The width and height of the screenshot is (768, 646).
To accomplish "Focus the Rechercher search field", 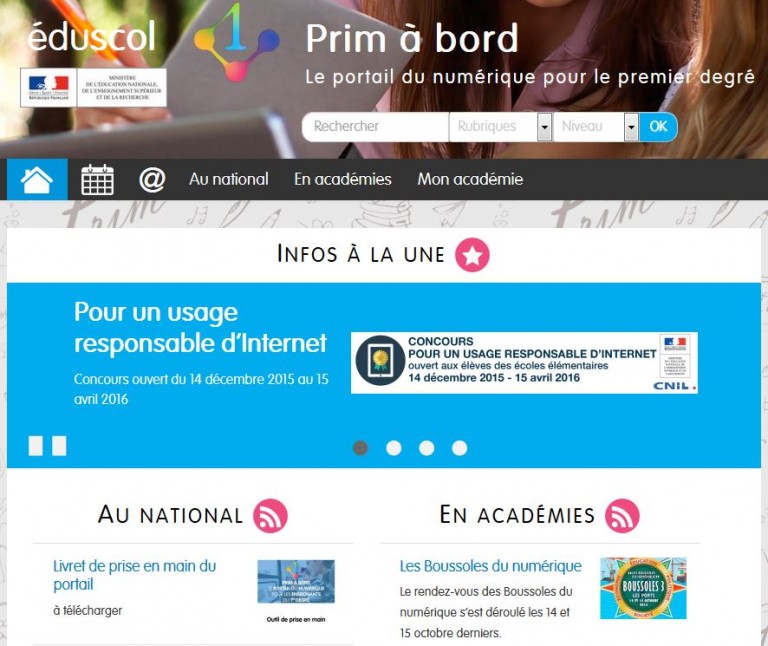I will coord(375,127).
